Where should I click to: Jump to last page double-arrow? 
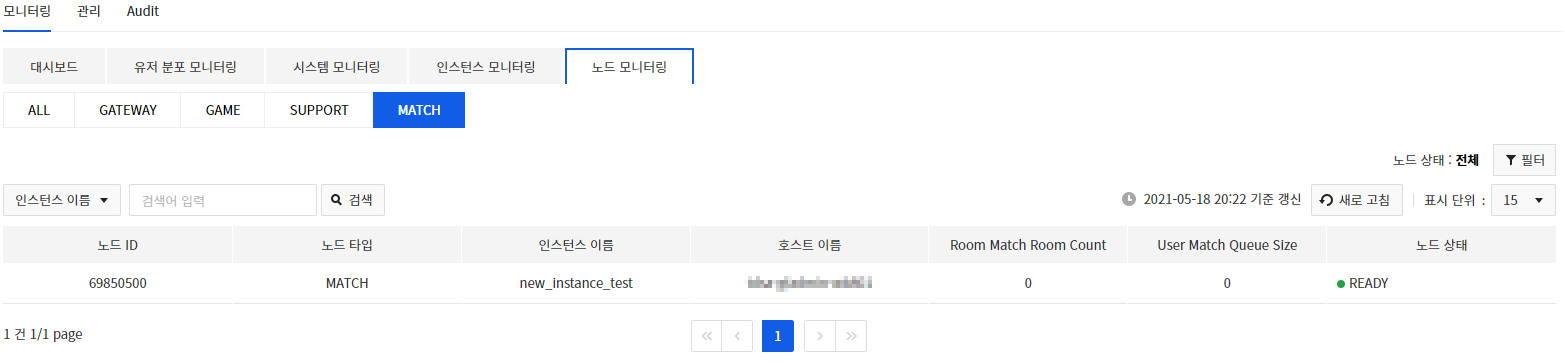pos(850,336)
